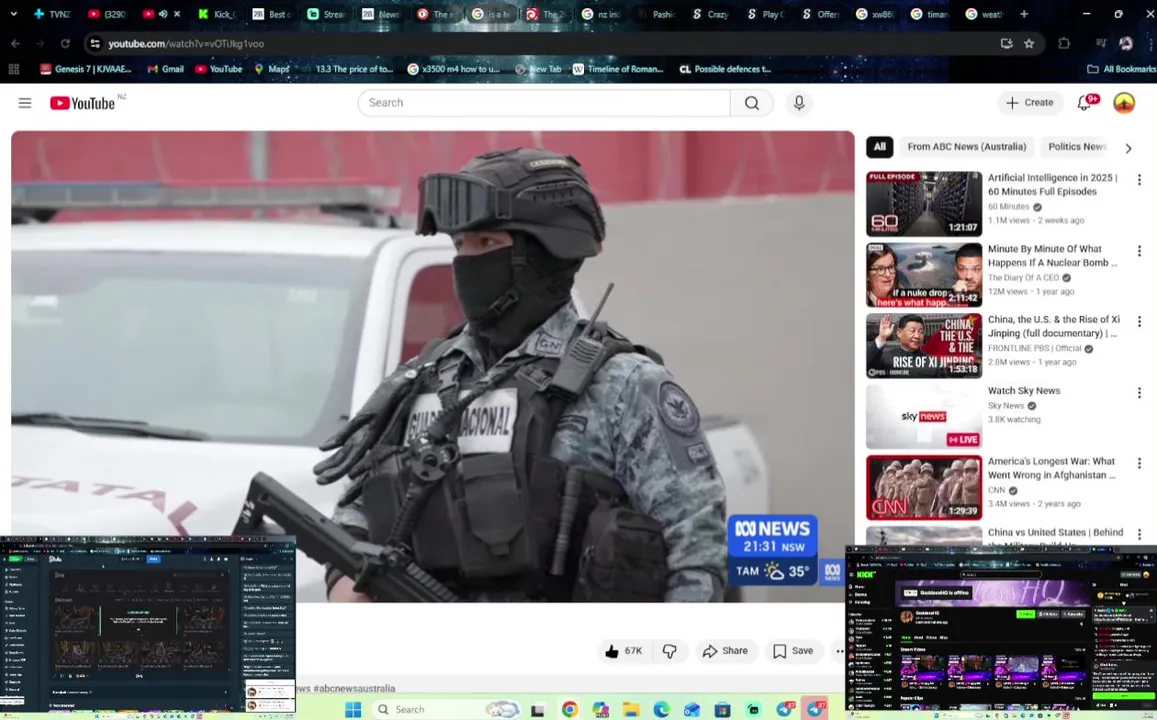Select From ABC News (Australia) chip
1157x720 pixels.
pos(967,147)
